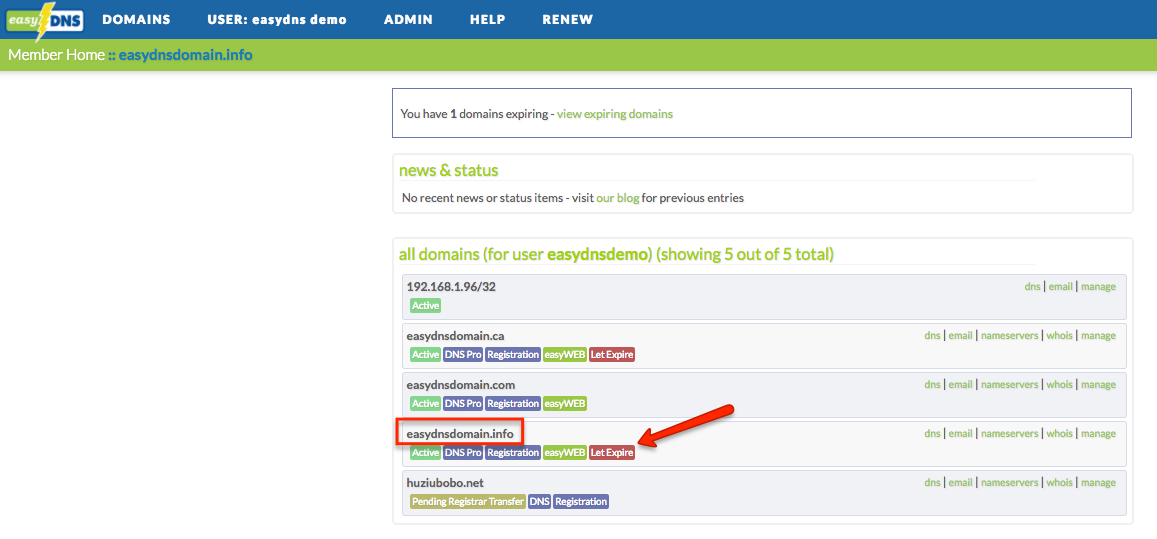Visit the our blog link
This screenshot has width=1157, height=539.
click(x=618, y=198)
